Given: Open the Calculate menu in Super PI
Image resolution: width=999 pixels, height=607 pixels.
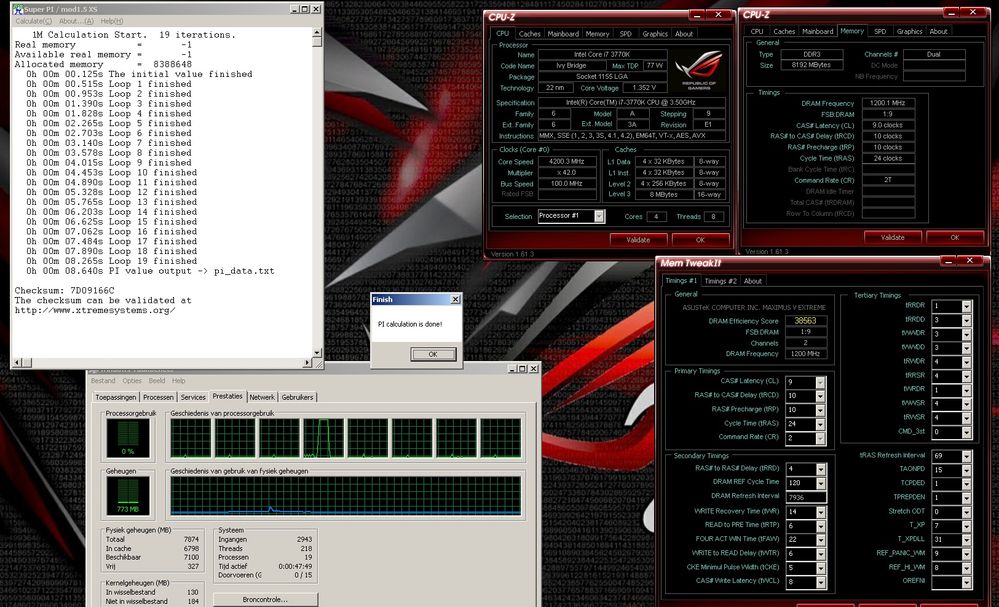Looking at the screenshot, I should [x=34, y=21].
